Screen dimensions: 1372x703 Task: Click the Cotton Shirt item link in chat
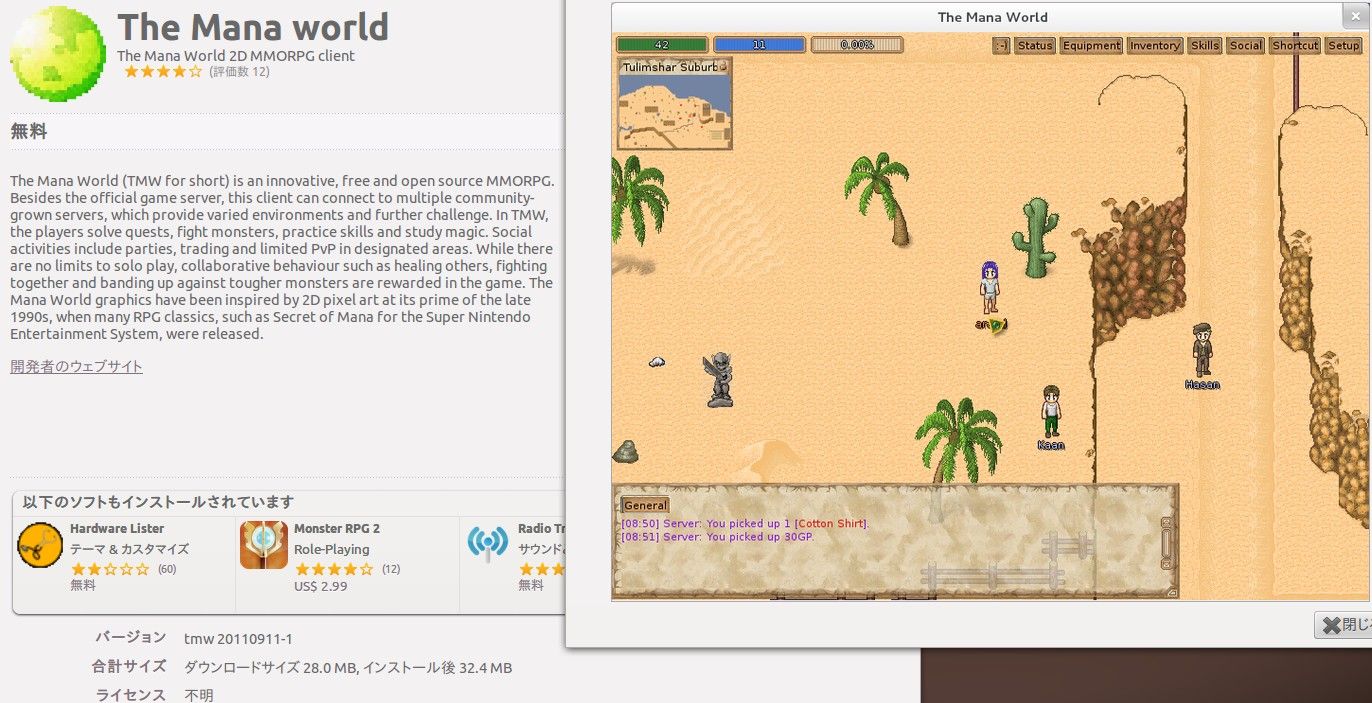pyautogui.click(x=830, y=523)
